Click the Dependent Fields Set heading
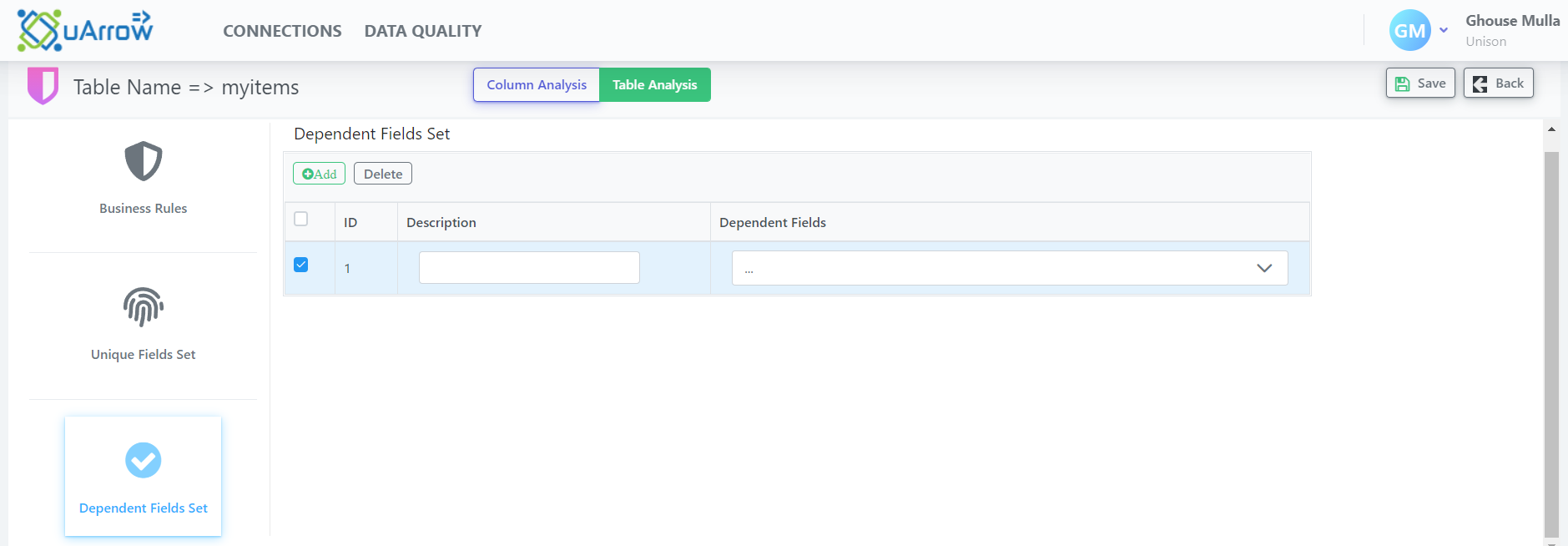The image size is (1568, 546). 372,134
